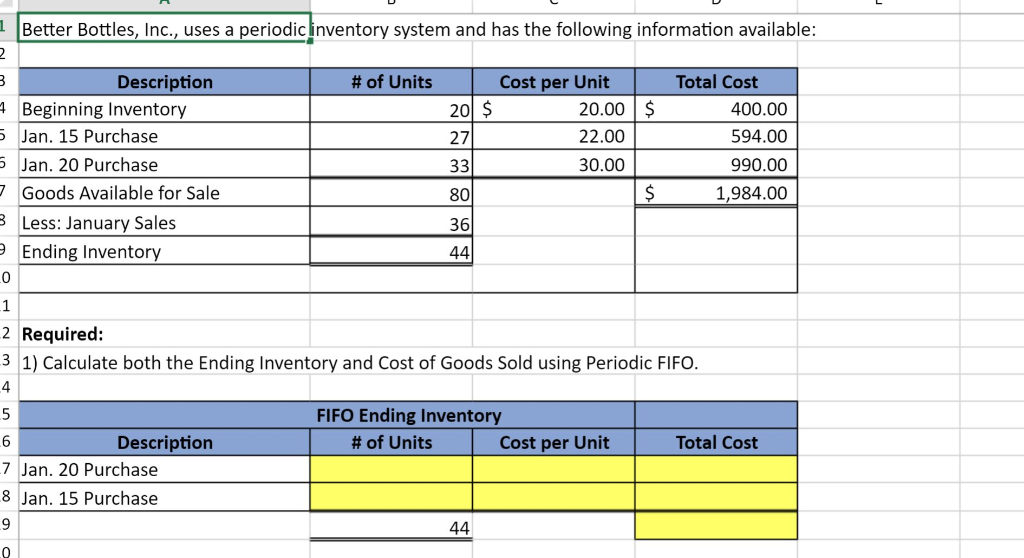Select total 1,984.00 cell
This screenshot has height=558, width=1024.
(x=716, y=193)
